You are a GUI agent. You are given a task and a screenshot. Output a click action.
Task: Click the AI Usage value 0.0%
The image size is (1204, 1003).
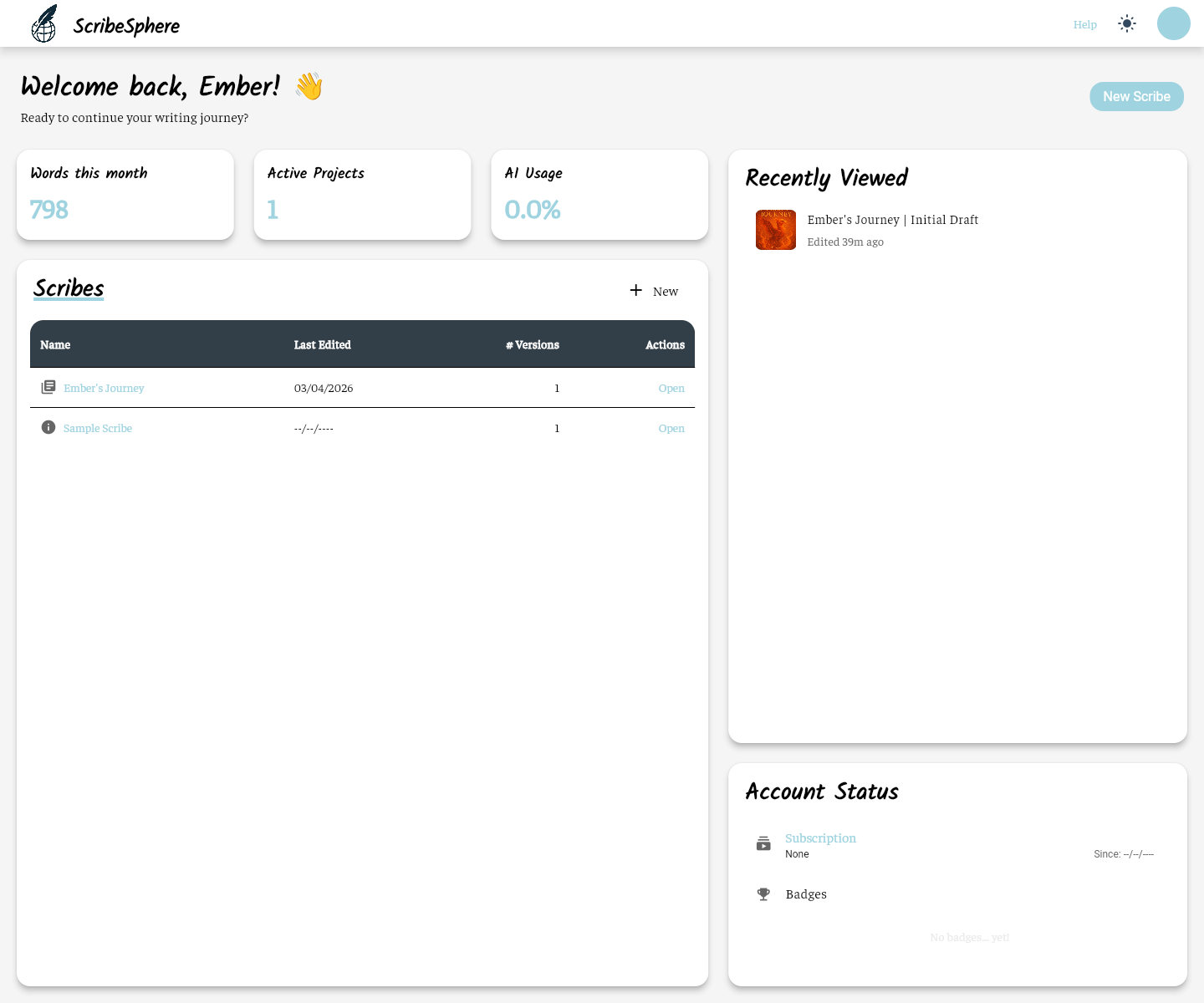coord(533,210)
